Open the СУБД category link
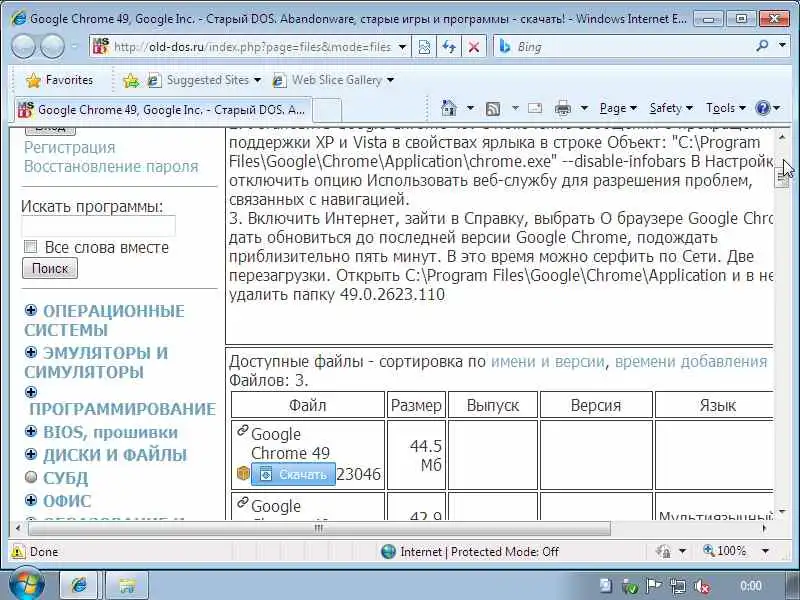The image size is (800, 600). pyautogui.click(x=65, y=478)
